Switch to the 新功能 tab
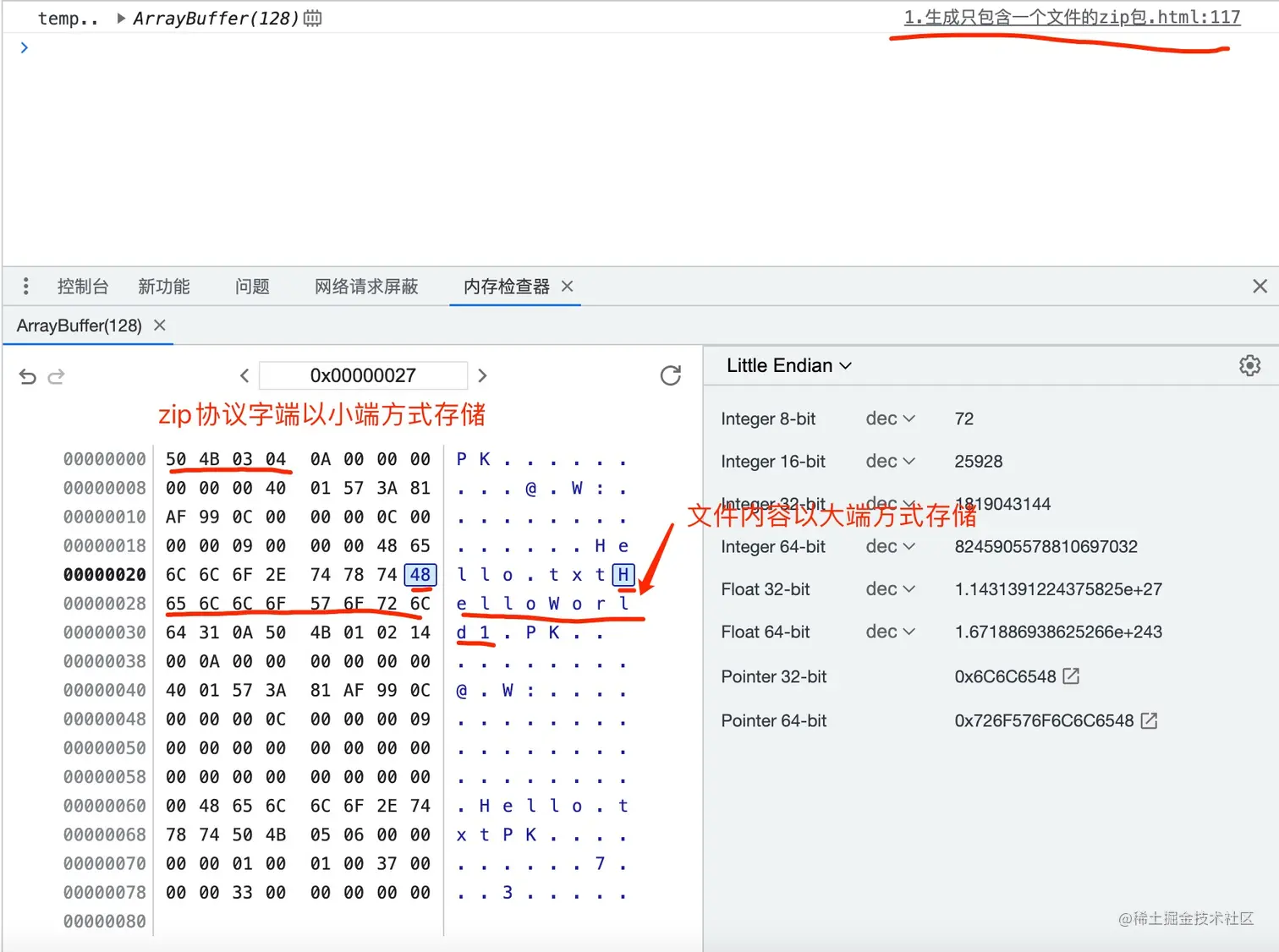Viewport: 1279px width, 952px height. pos(164,287)
